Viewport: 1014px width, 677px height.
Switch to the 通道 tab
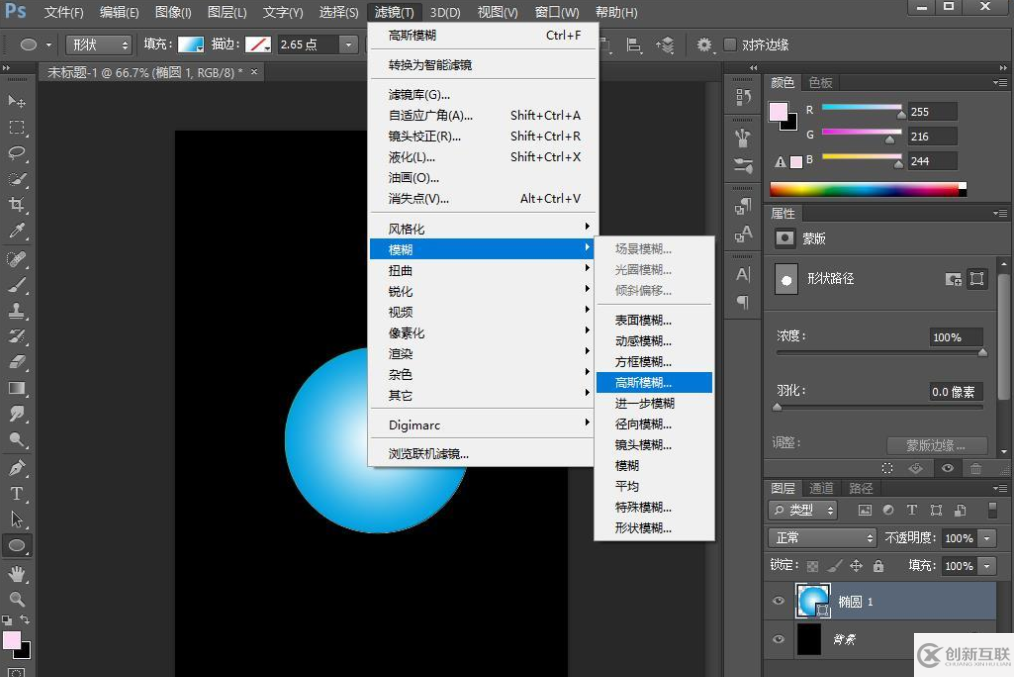[x=821, y=488]
